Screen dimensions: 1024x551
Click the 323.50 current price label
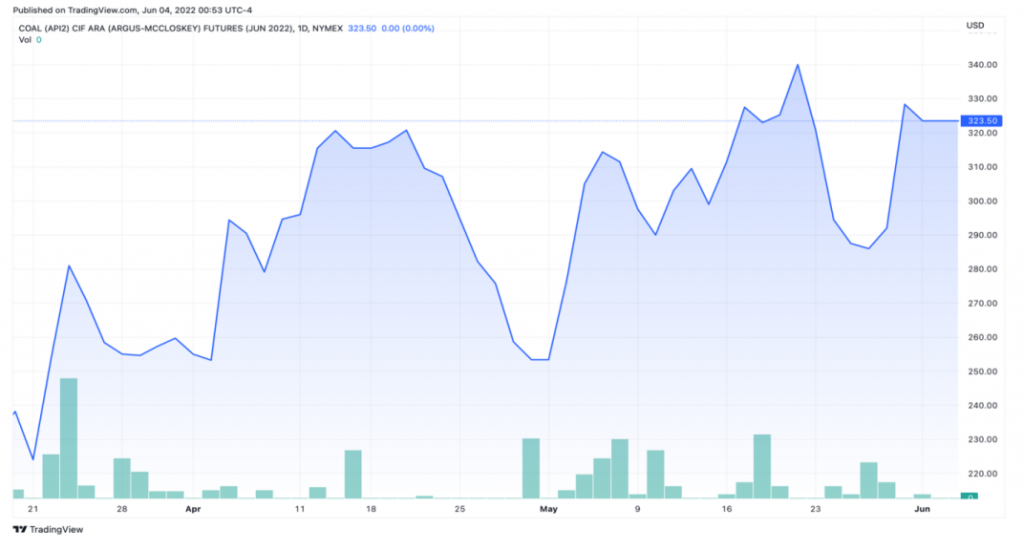pyautogui.click(x=982, y=121)
